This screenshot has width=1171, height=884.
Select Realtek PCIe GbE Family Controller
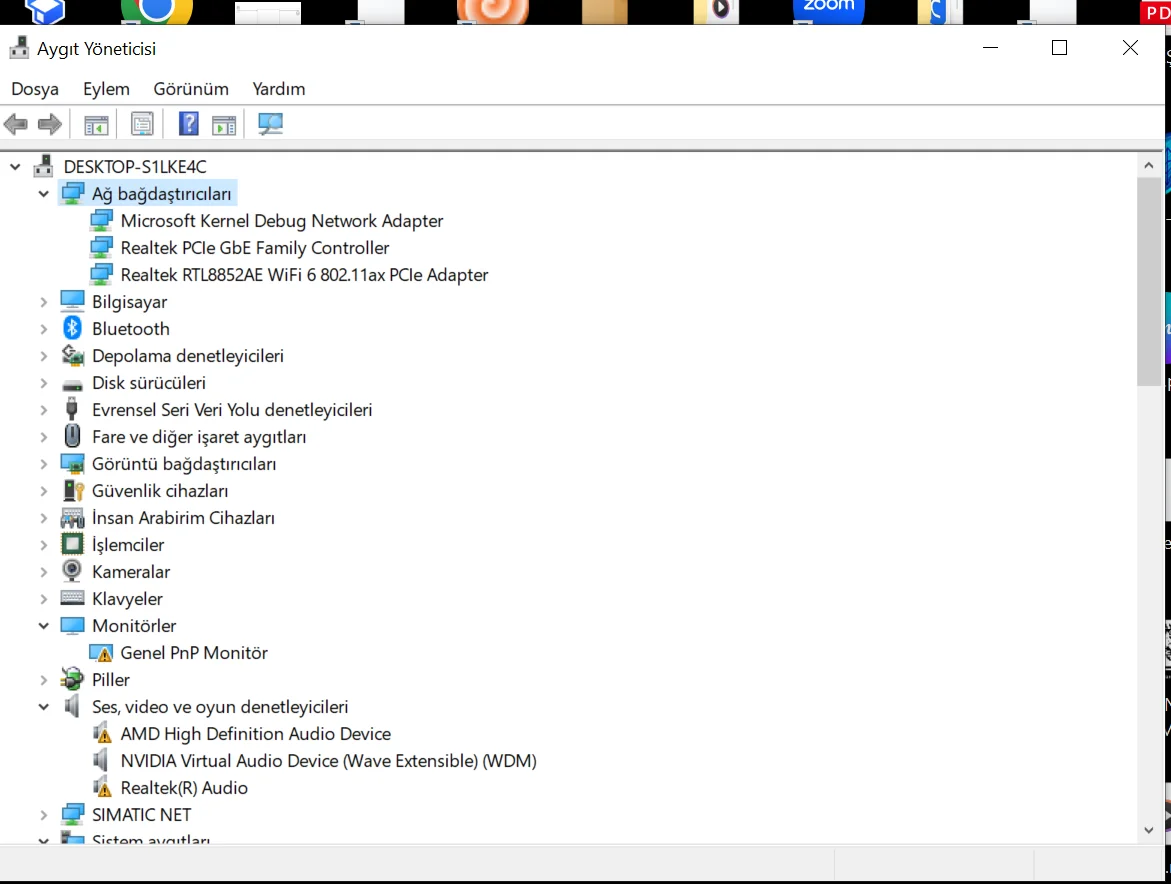pyautogui.click(x=255, y=248)
